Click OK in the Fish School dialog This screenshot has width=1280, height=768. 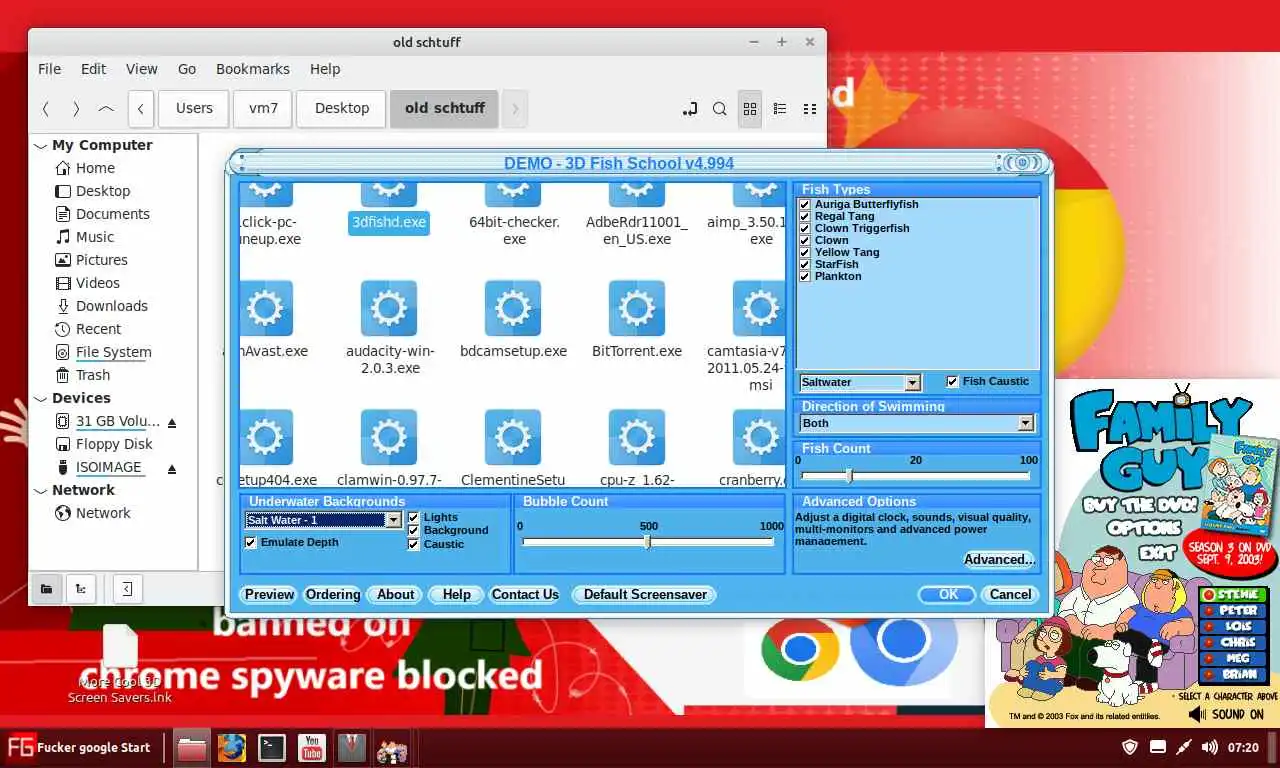click(948, 594)
